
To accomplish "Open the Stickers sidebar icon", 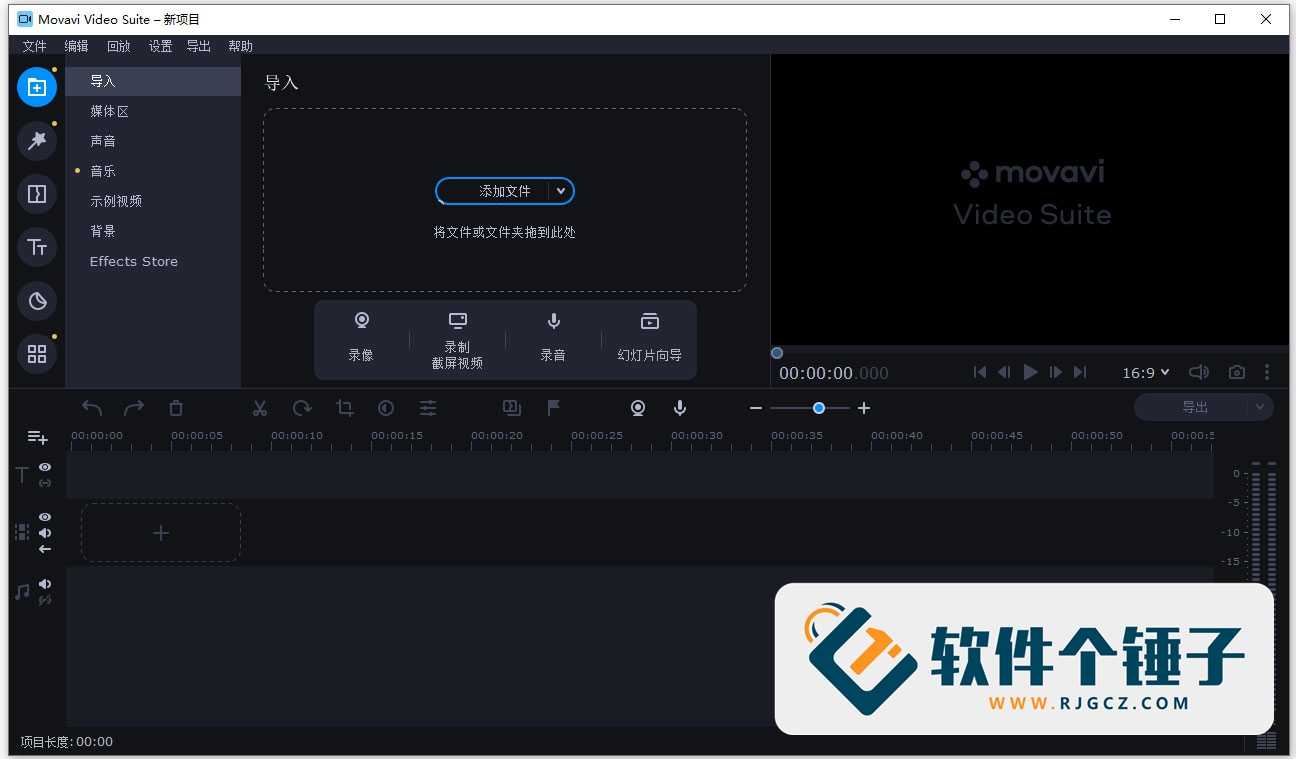I will [x=37, y=300].
